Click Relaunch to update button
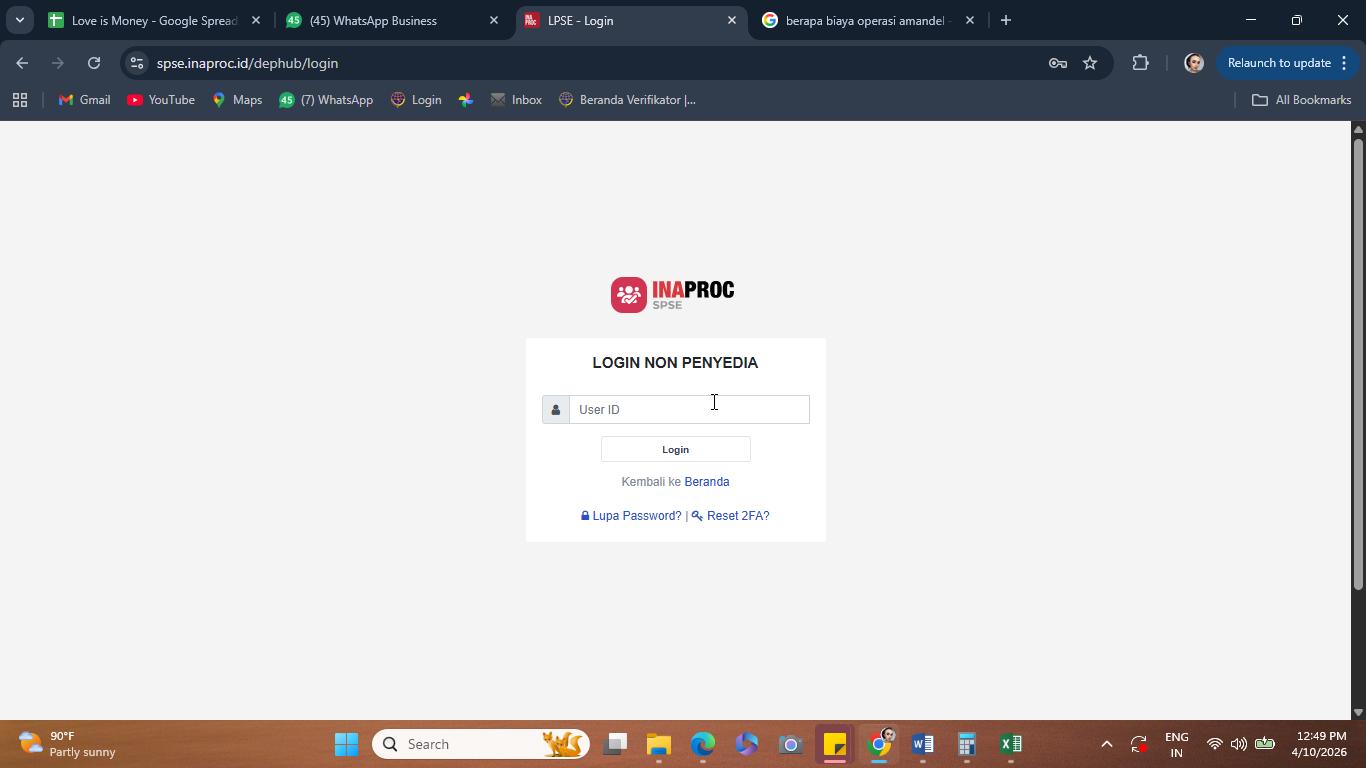Image resolution: width=1366 pixels, height=768 pixels. 1288,63
